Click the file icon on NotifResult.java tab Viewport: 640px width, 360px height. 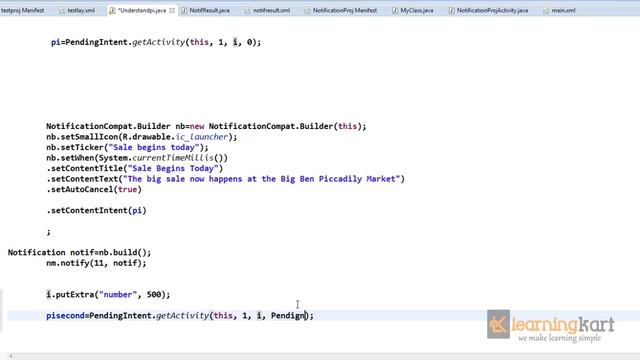click(184, 11)
